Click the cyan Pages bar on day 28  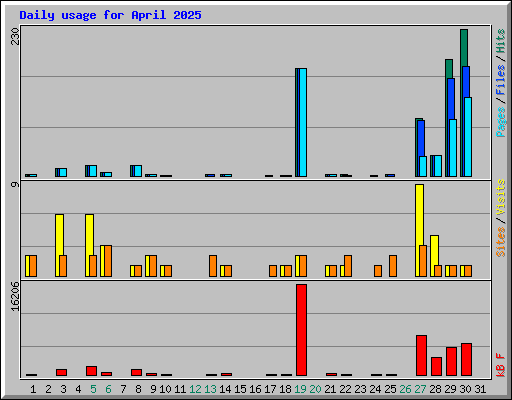tap(438, 166)
